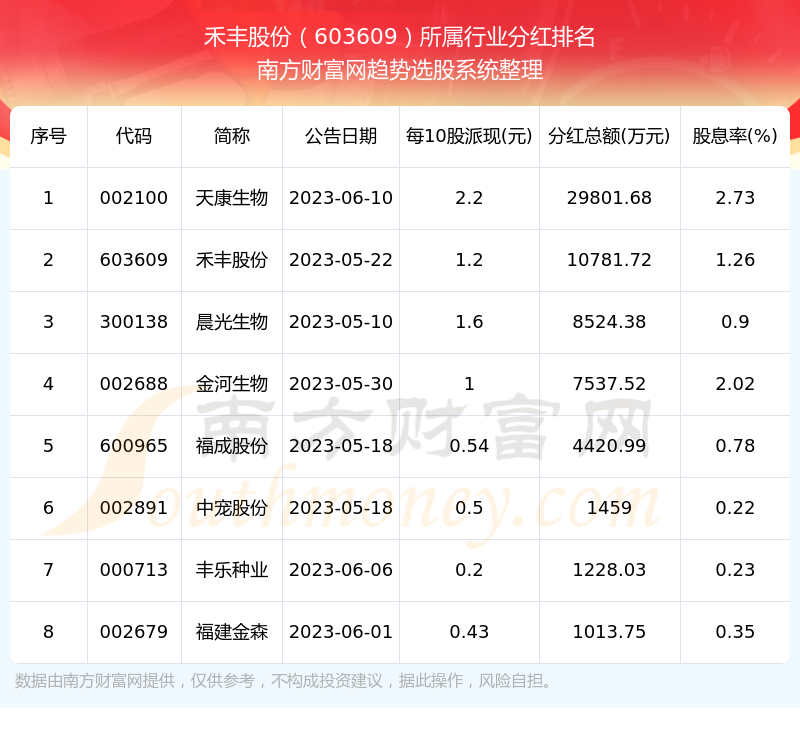The width and height of the screenshot is (800, 730).
Task: Click payout 0.2 in 丰乐种业 row
Action: tap(469, 570)
